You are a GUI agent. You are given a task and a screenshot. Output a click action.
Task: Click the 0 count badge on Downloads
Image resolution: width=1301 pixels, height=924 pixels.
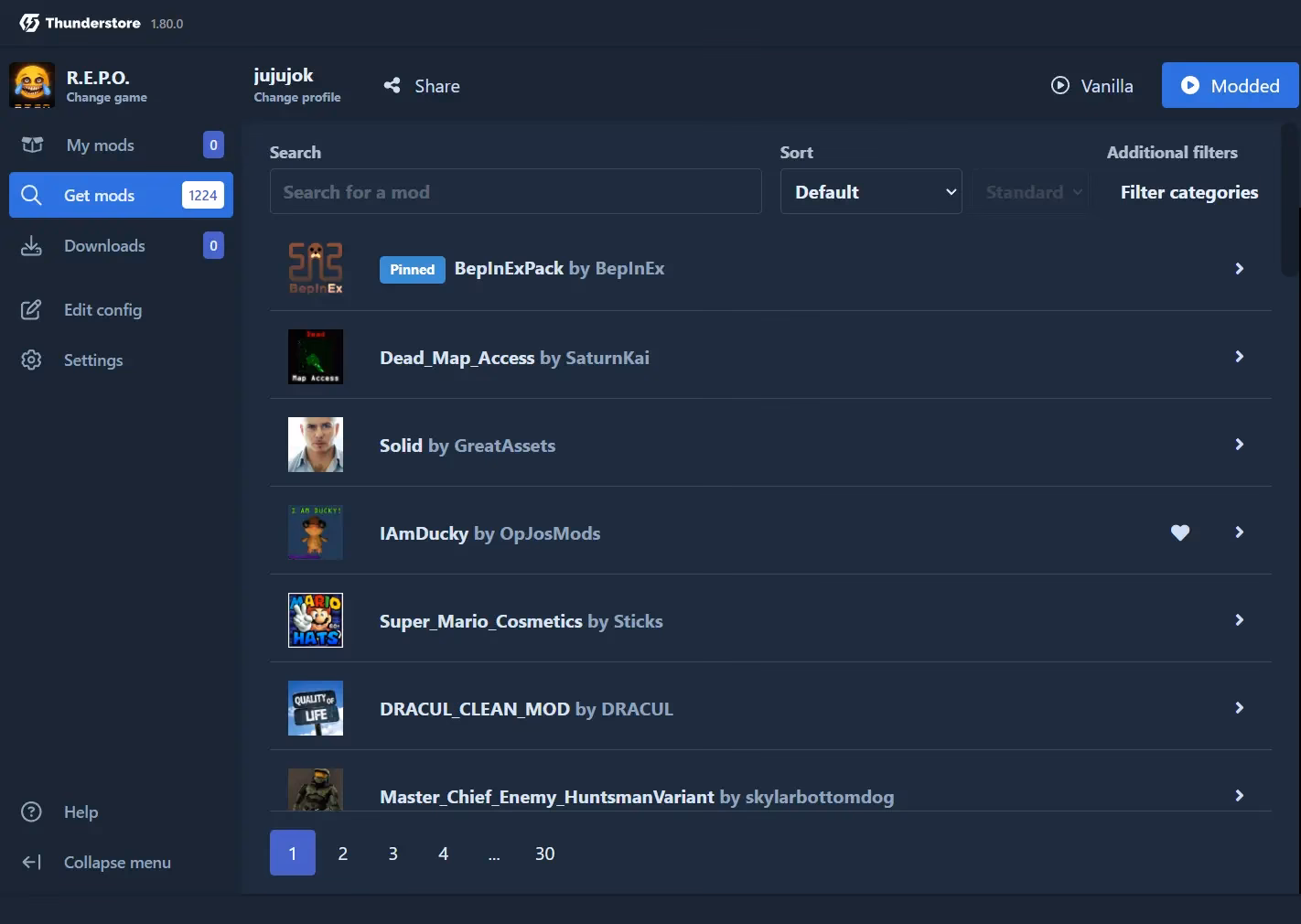213,245
